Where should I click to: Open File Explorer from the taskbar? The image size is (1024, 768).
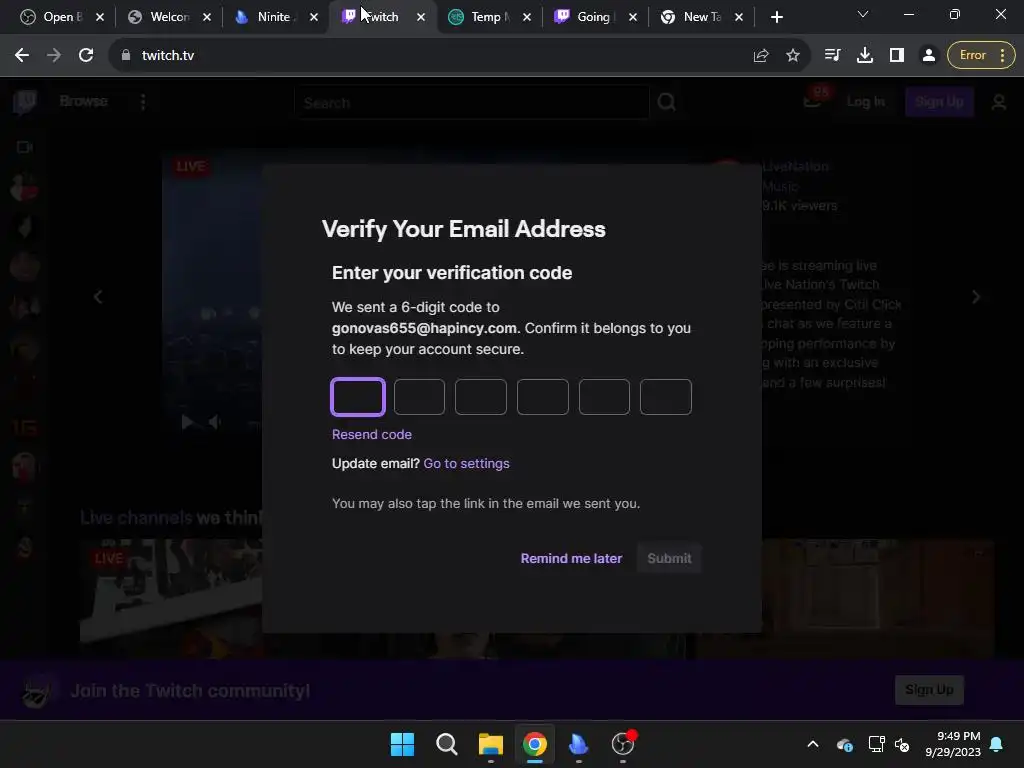(490, 744)
